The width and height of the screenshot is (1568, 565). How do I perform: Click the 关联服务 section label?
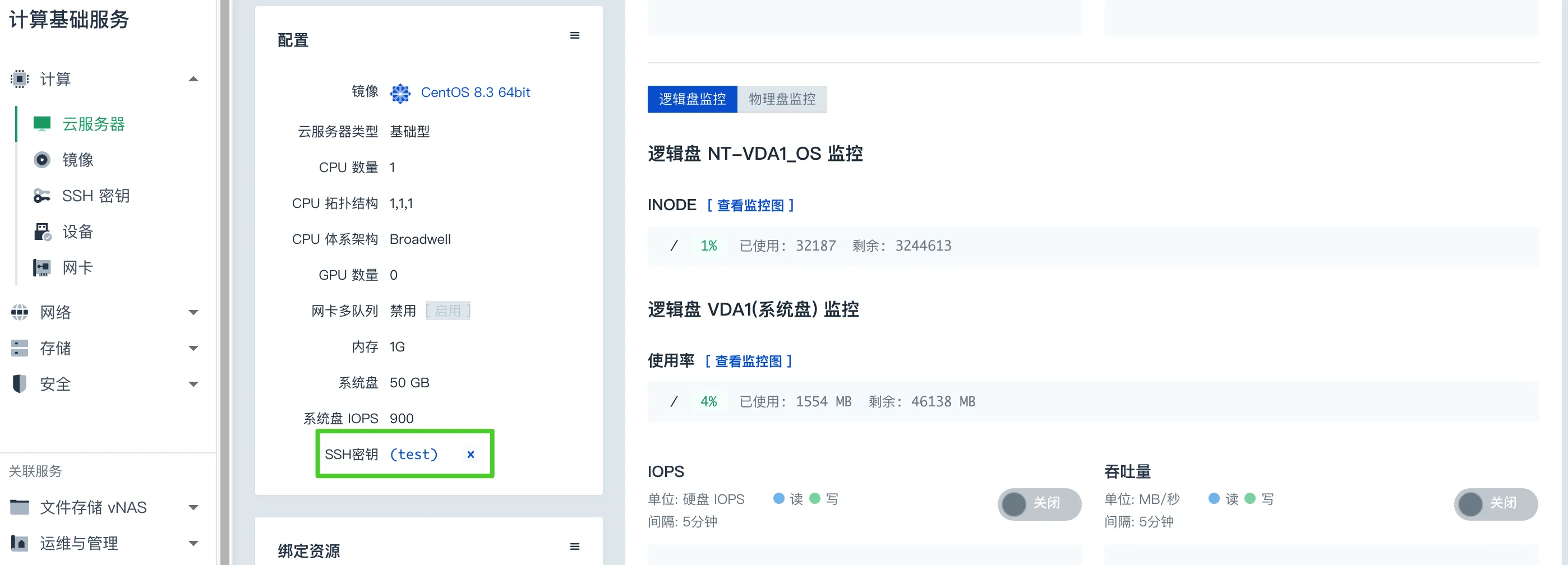point(35,471)
